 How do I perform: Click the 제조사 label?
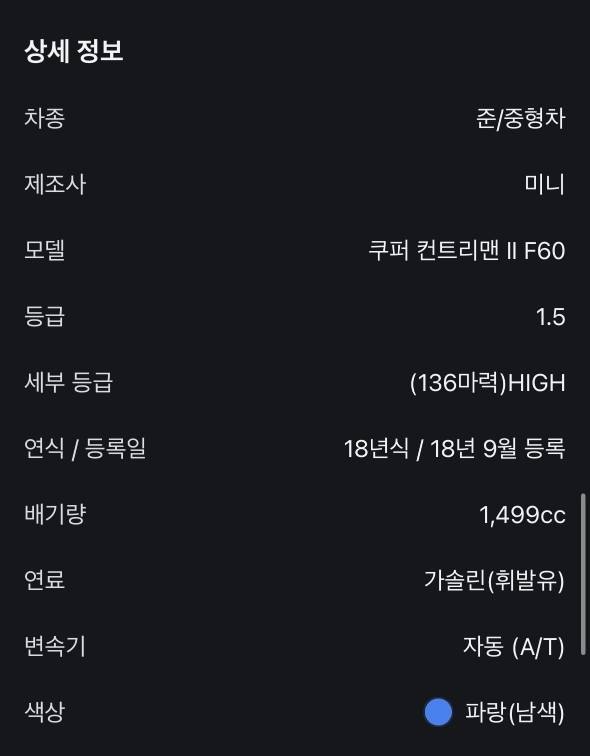coord(55,184)
